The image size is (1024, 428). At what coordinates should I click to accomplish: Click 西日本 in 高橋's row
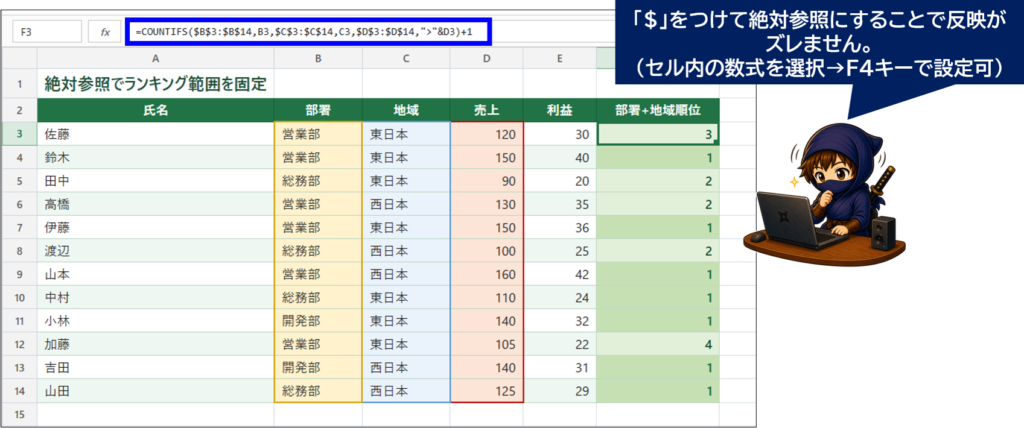click(x=406, y=205)
